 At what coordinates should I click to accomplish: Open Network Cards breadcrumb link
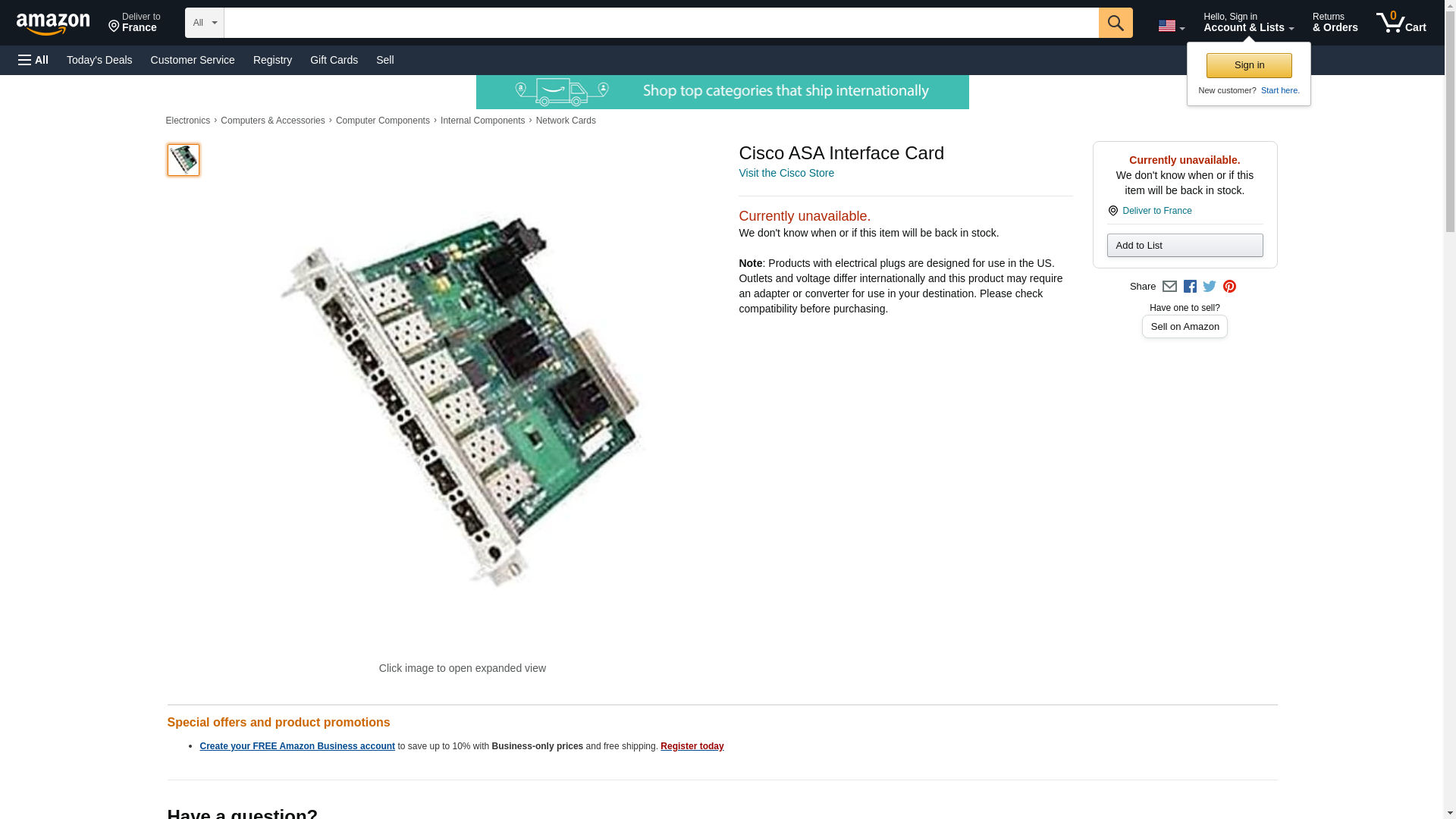(x=565, y=121)
